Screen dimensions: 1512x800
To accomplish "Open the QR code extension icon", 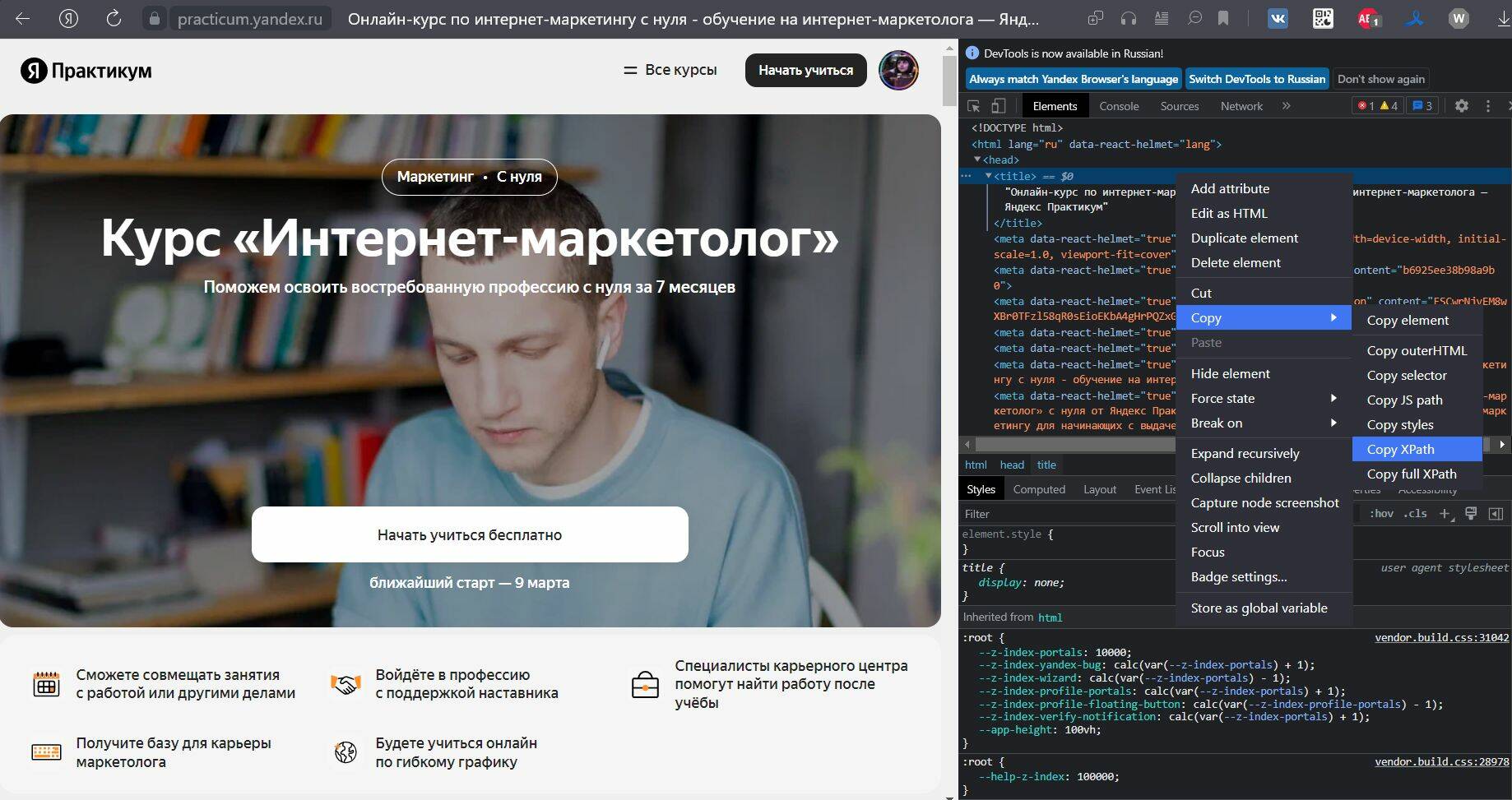I will [x=1323, y=18].
